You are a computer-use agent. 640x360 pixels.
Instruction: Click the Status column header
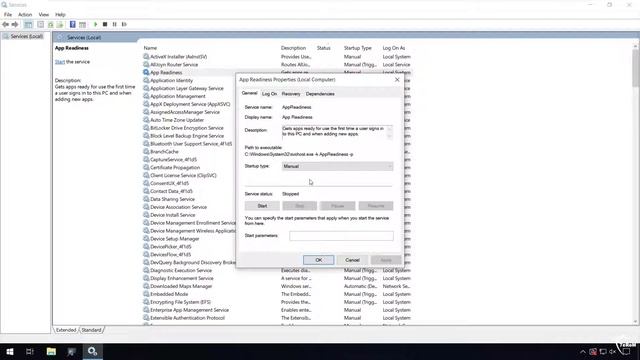(324, 48)
